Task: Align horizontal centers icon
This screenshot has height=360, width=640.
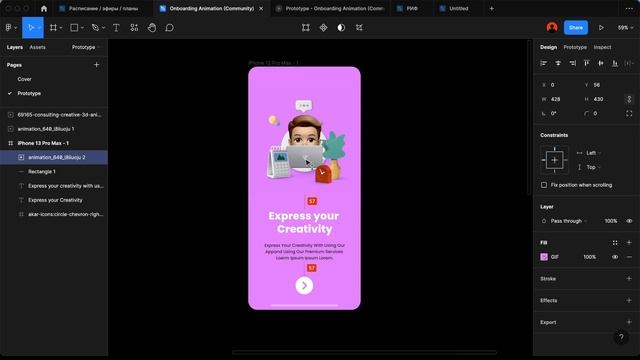Action: (558, 63)
